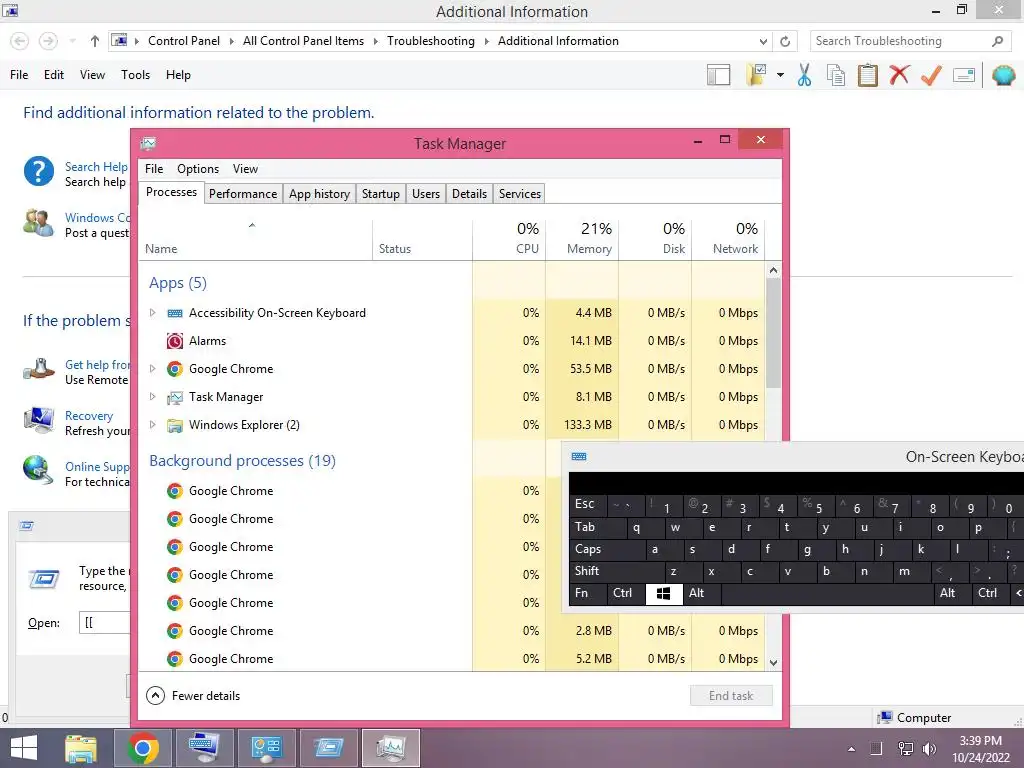This screenshot has height=768, width=1024.
Task: Click the Search Help link
Action: pyautogui.click(x=96, y=167)
